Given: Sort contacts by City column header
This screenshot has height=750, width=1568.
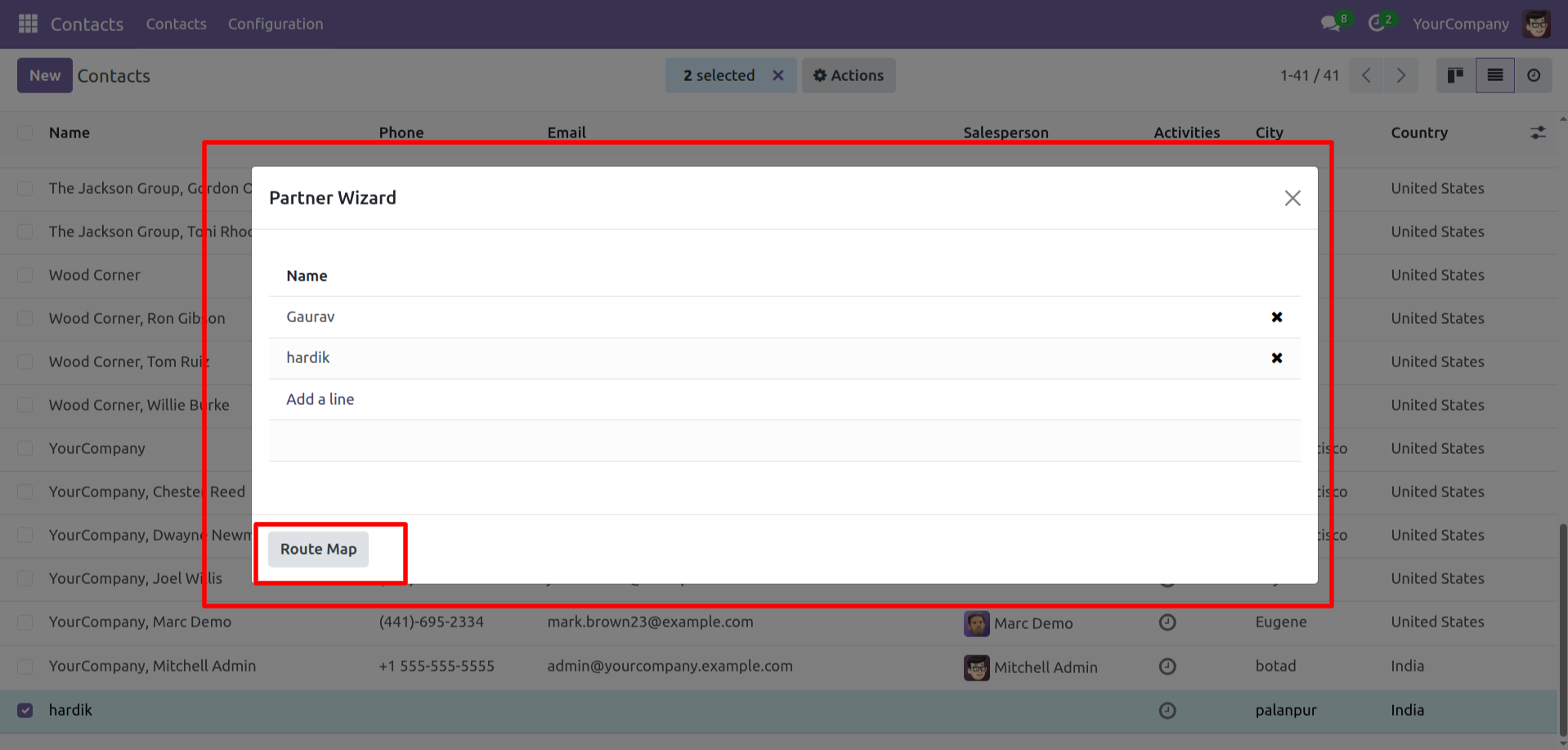Looking at the screenshot, I should tap(1270, 132).
